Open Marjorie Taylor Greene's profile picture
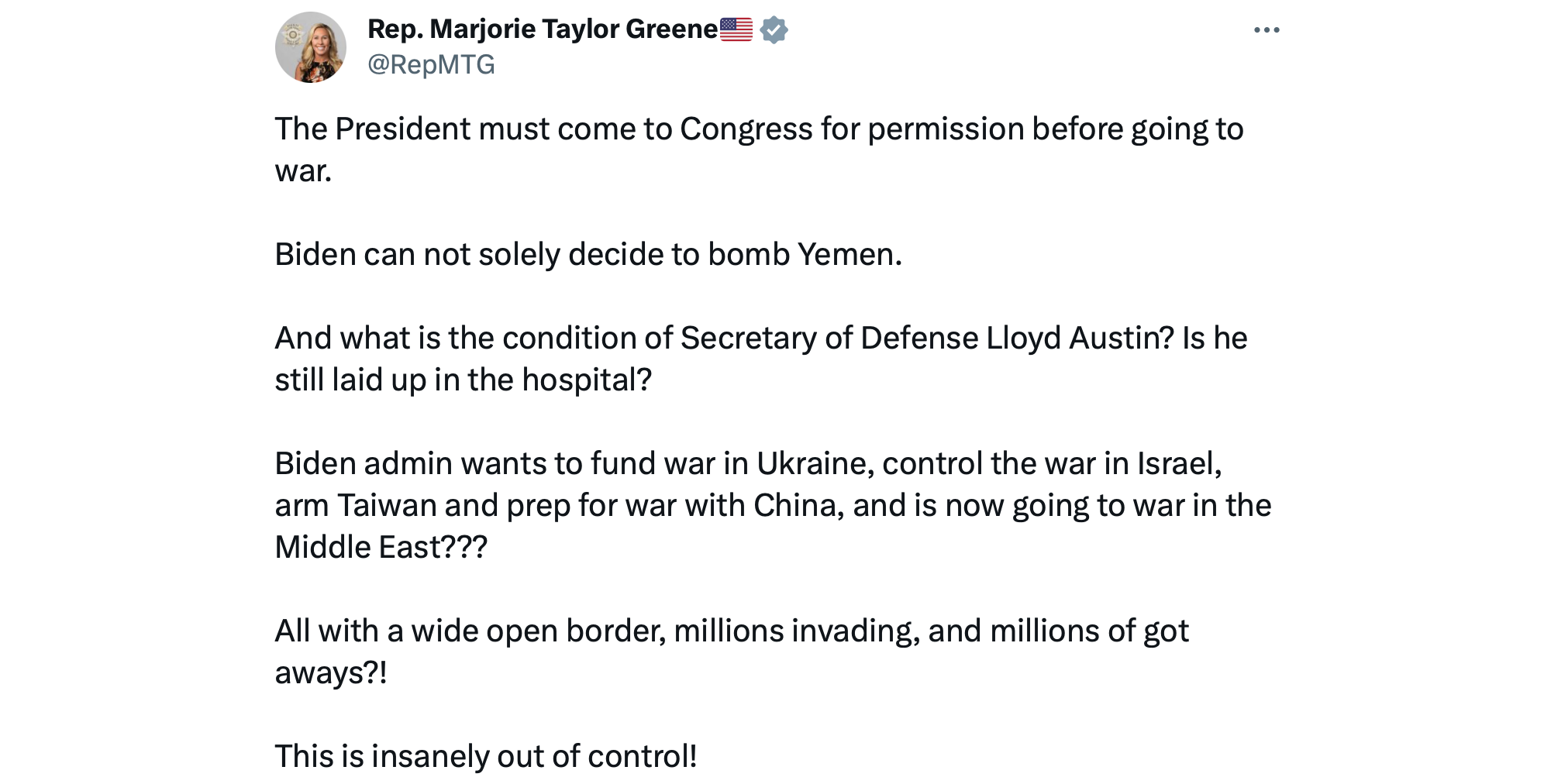Screen dimensions: 1544x784 pos(311,47)
